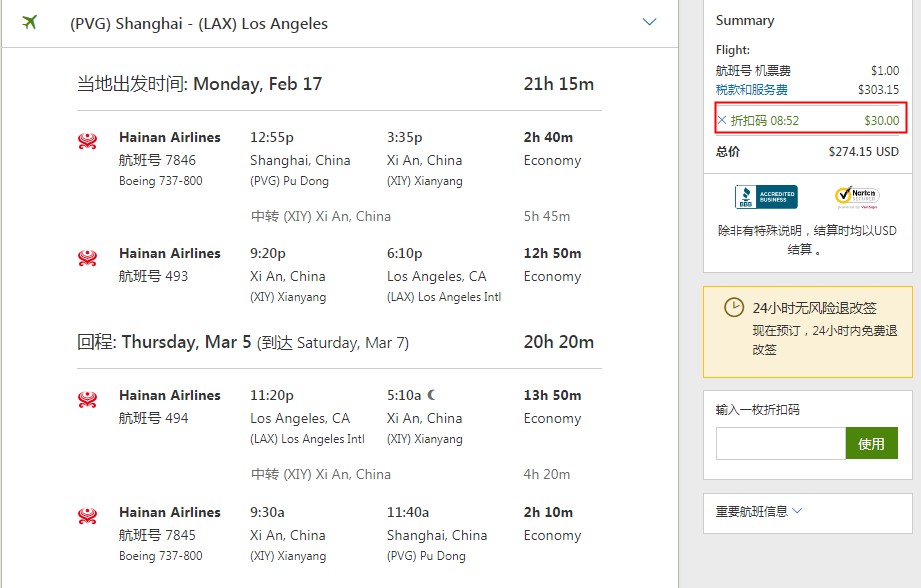Click the layover duration '5h 45m'
Viewport: 921px width, 588px height.
[x=547, y=216]
